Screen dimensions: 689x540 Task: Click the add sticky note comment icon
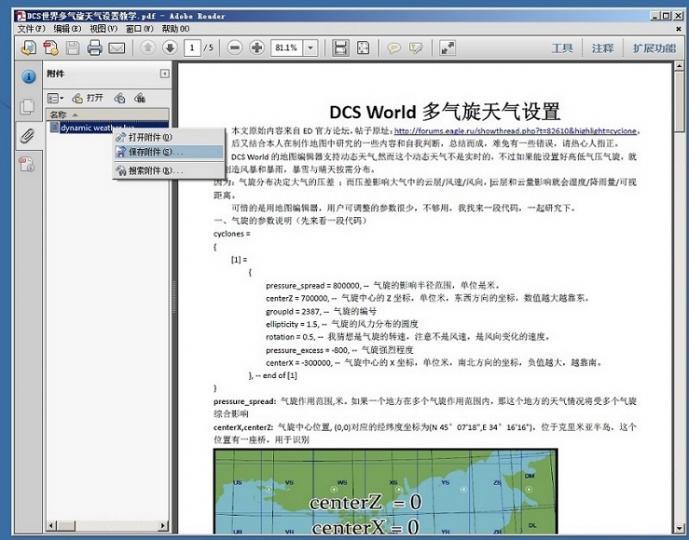394,48
